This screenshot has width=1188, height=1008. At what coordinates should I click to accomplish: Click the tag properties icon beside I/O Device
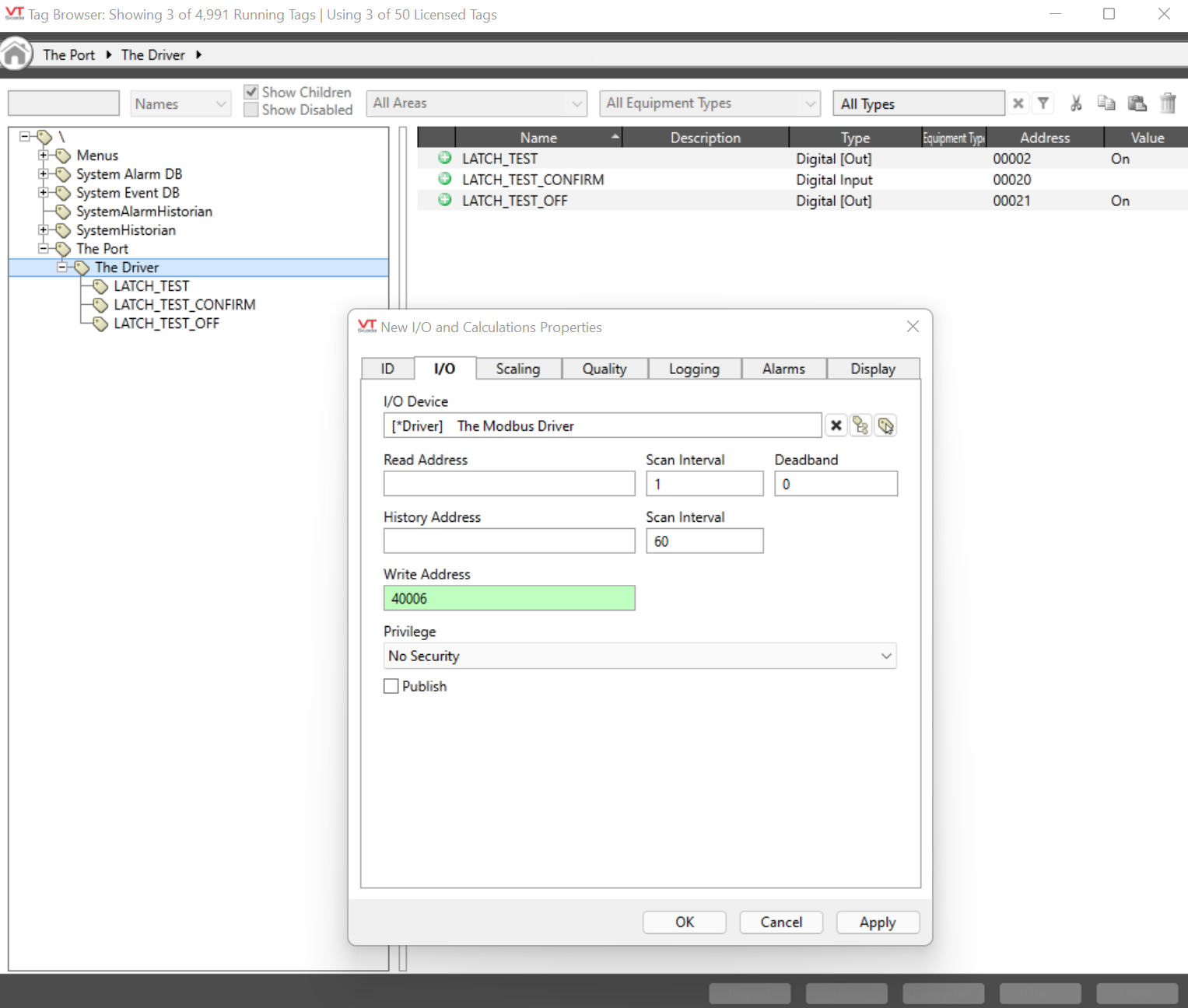pyautogui.click(x=885, y=425)
